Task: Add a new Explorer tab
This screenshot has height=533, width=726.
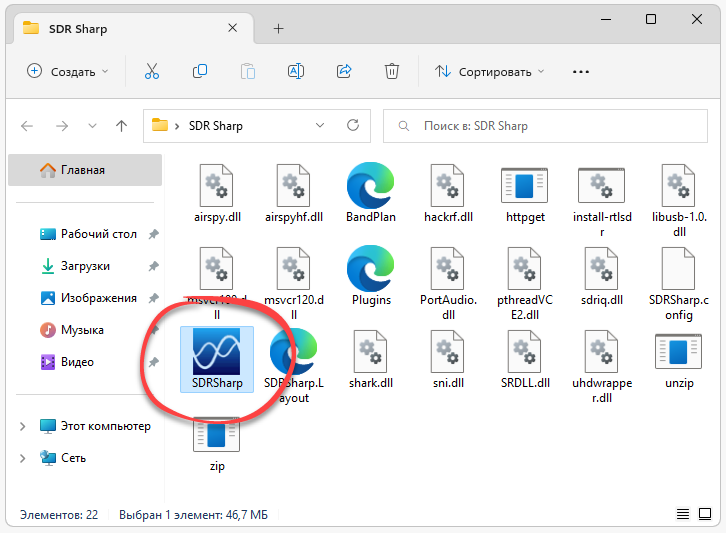Action: click(x=278, y=29)
